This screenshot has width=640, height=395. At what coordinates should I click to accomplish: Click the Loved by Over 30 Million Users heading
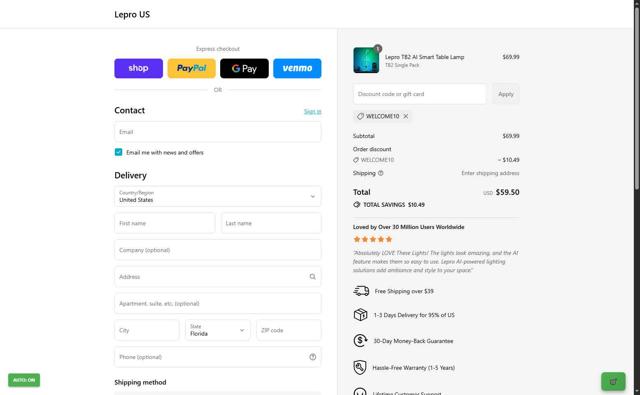point(409,227)
